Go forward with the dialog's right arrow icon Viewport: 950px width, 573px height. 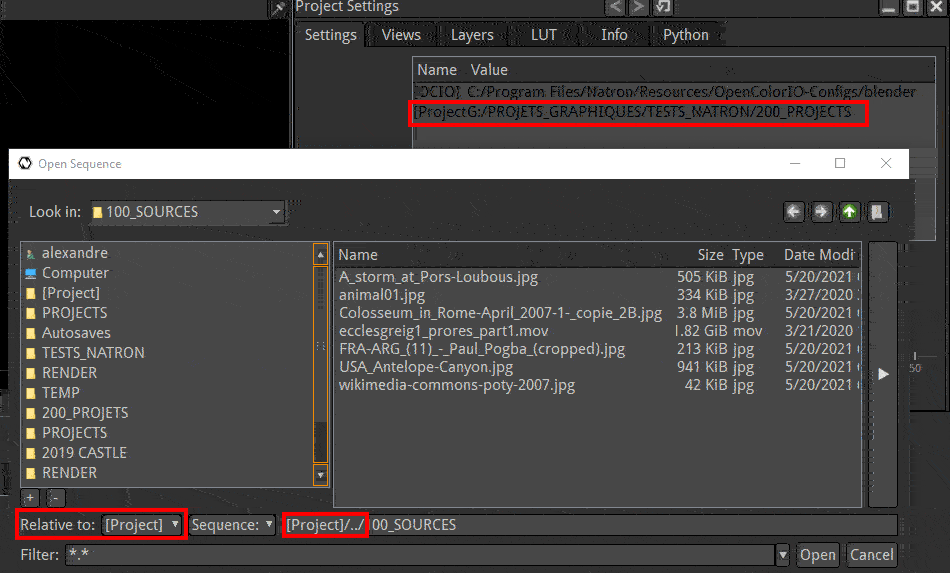(x=822, y=212)
